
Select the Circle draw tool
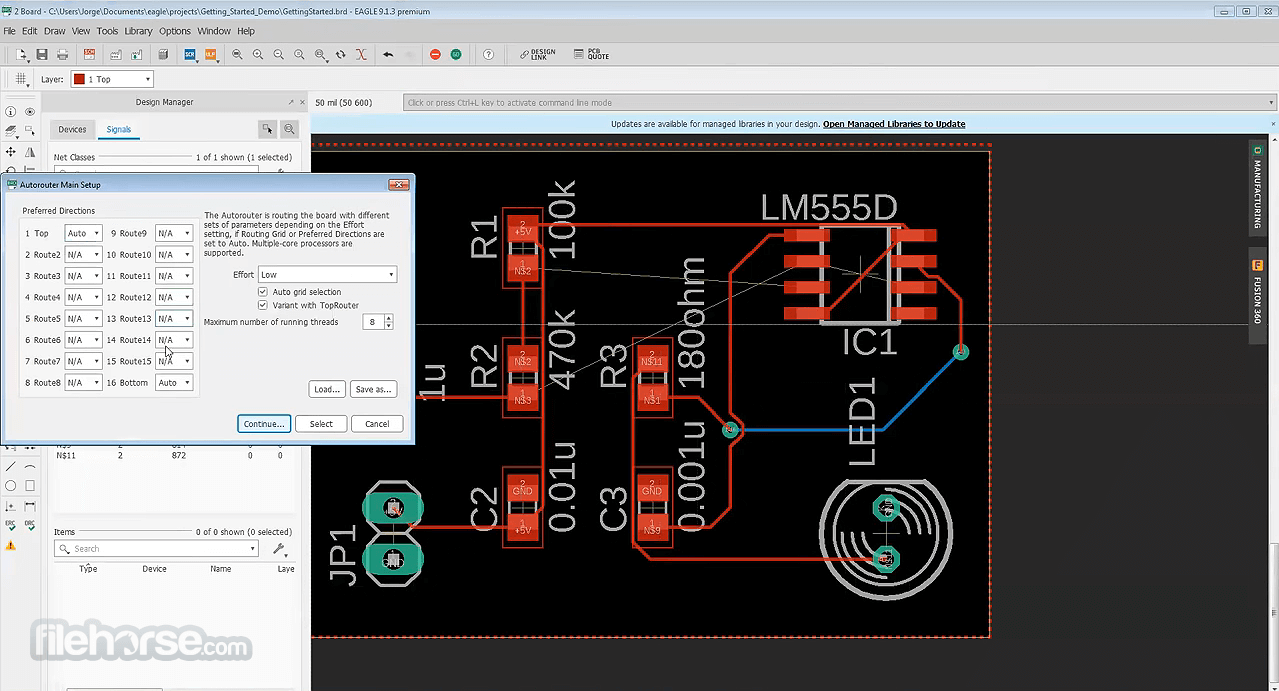pos(11,486)
